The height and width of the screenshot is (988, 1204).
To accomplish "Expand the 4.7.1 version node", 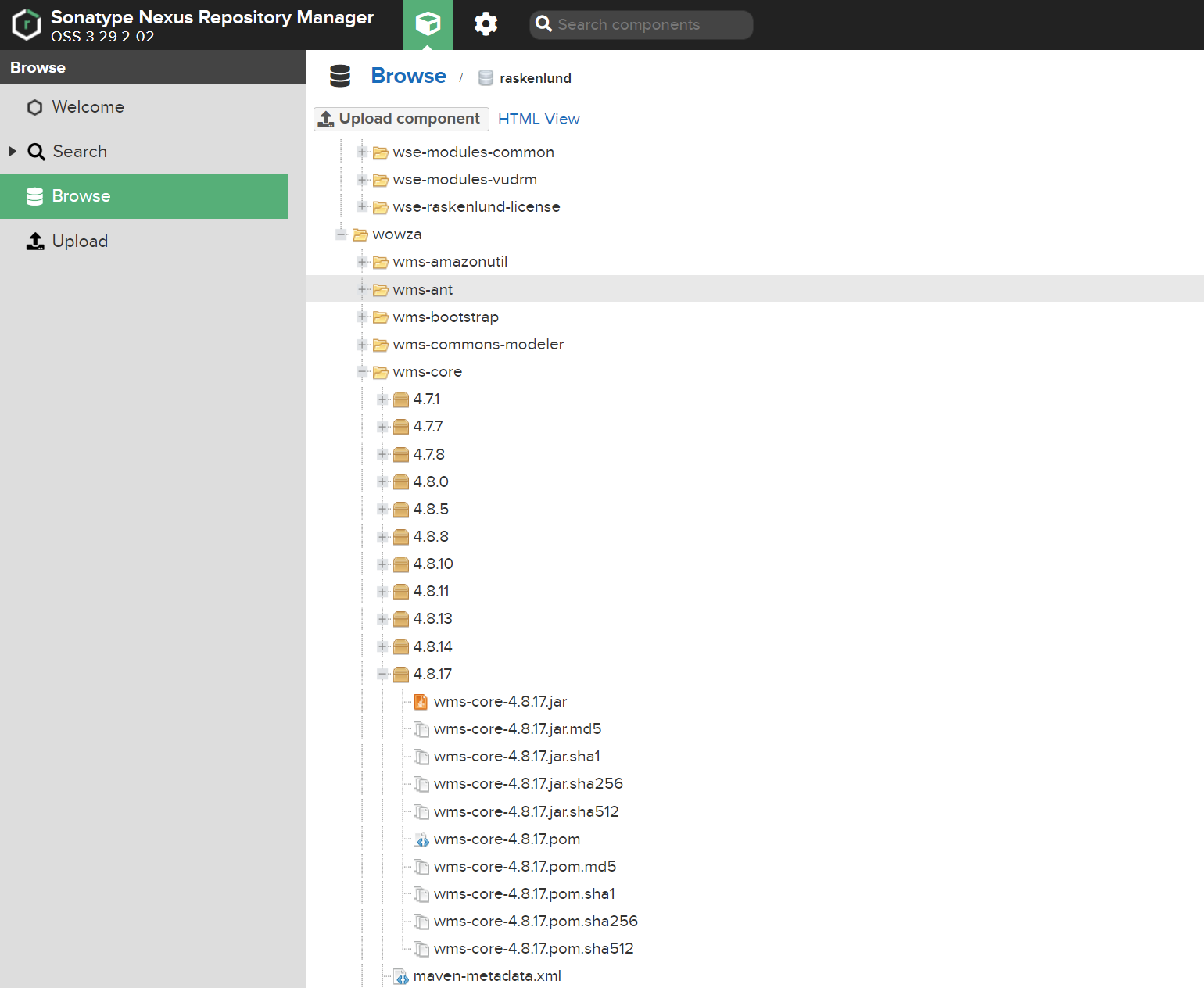I will tap(382, 399).
